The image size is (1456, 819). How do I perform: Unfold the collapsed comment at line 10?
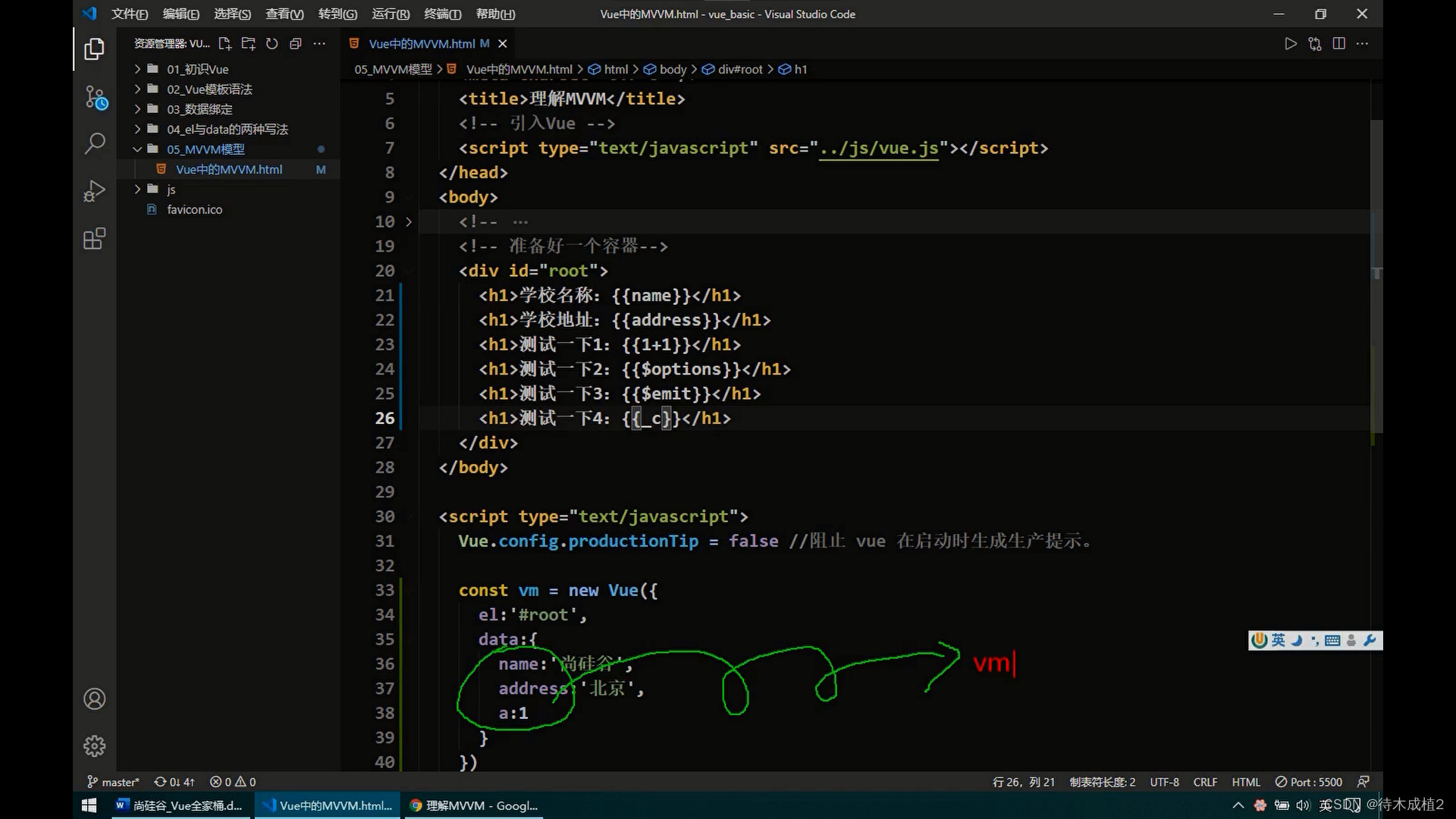point(409,221)
